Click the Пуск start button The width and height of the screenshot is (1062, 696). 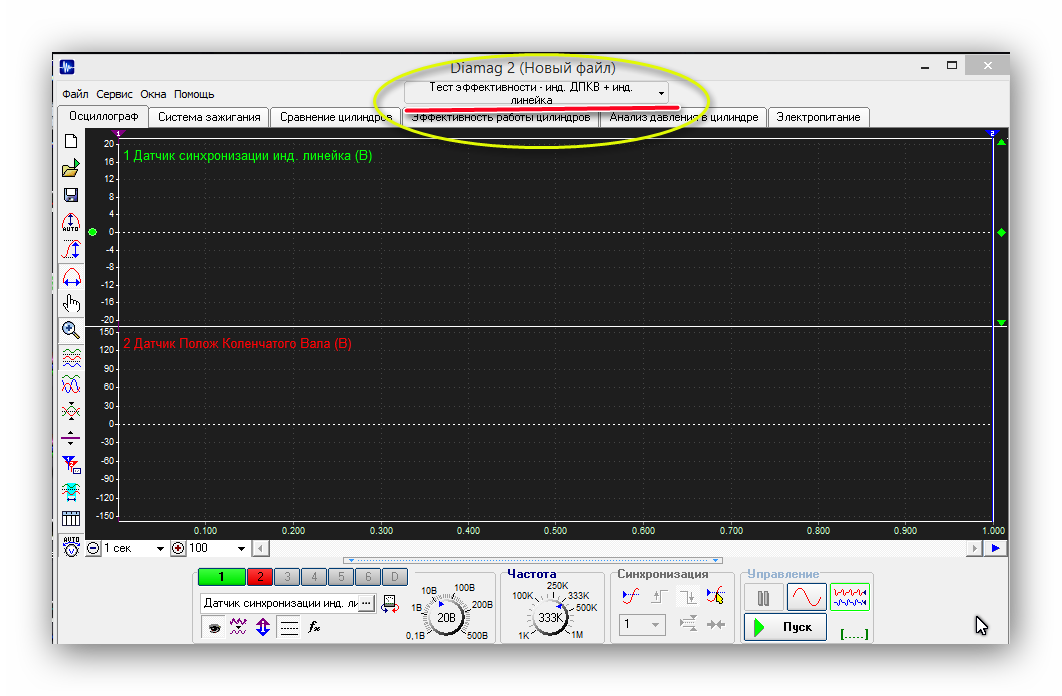[786, 627]
